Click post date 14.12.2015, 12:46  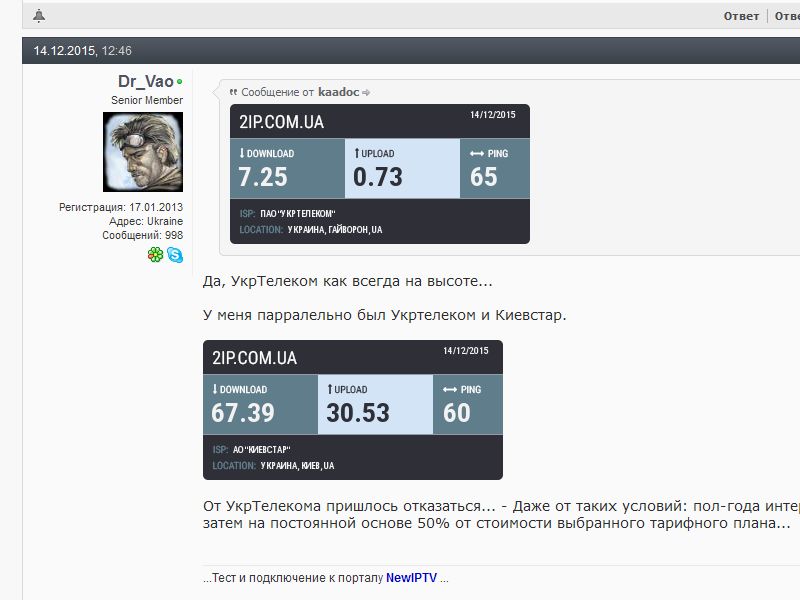(x=83, y=51)
